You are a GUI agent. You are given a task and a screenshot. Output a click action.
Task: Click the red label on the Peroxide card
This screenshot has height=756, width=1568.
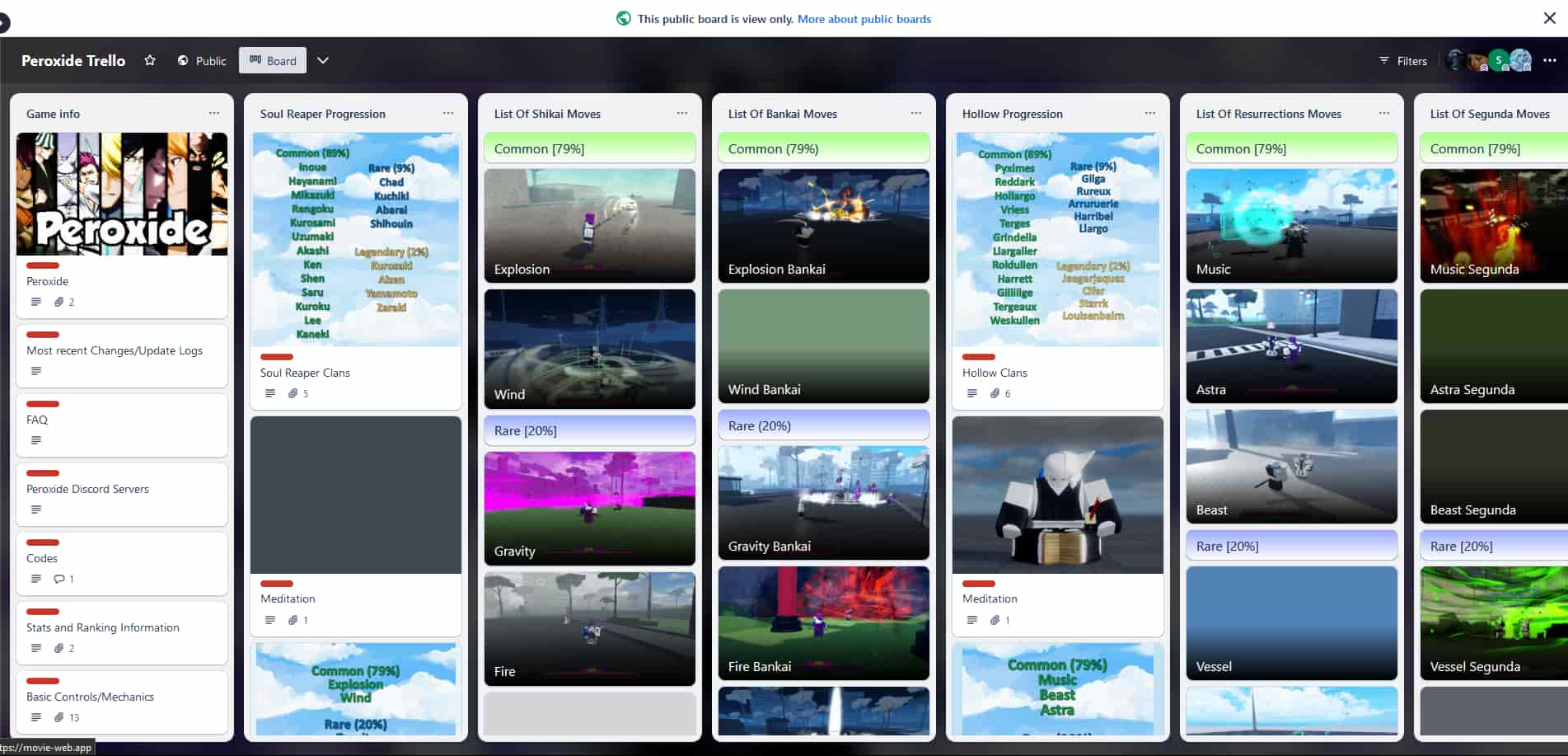point(42,265)
